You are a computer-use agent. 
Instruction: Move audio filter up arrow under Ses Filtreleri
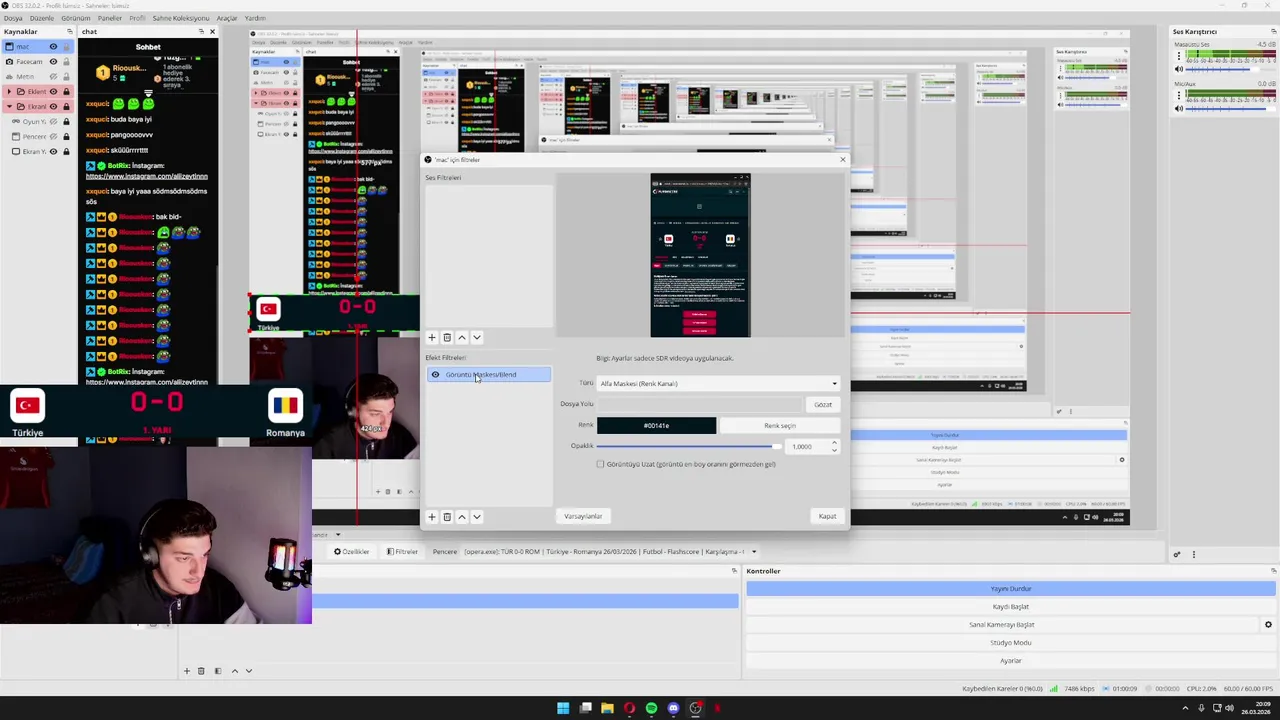pos(462,337)
